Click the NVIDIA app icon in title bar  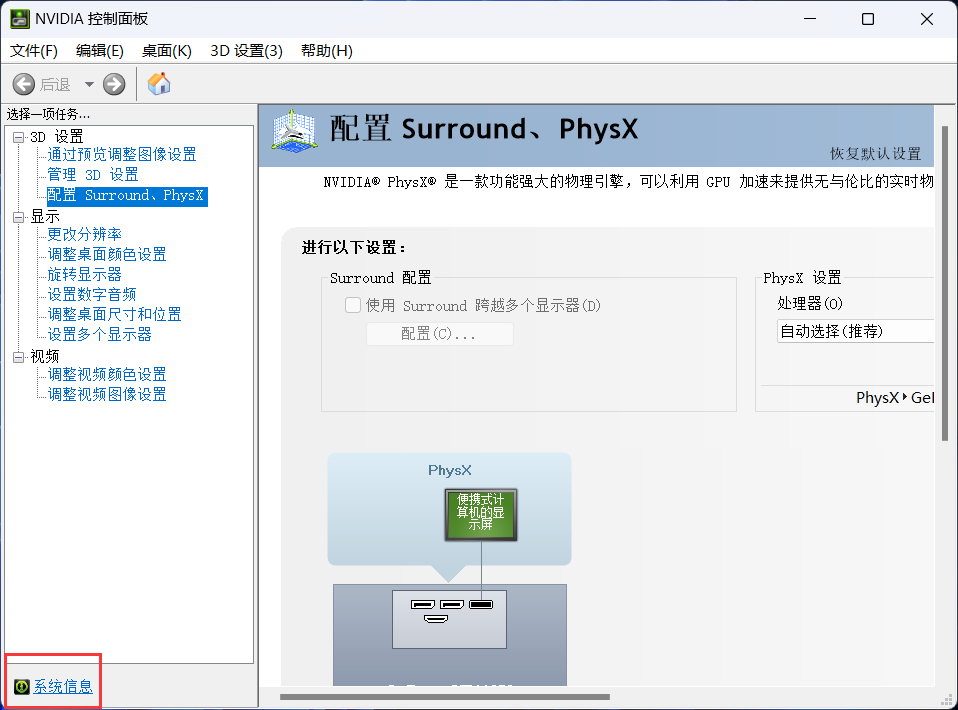pyautogui.click(x=20, y=19)
